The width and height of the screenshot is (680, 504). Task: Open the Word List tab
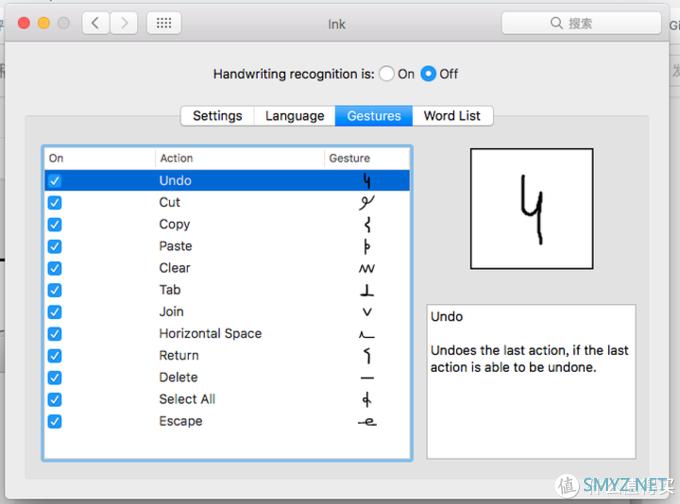[452, 116]
